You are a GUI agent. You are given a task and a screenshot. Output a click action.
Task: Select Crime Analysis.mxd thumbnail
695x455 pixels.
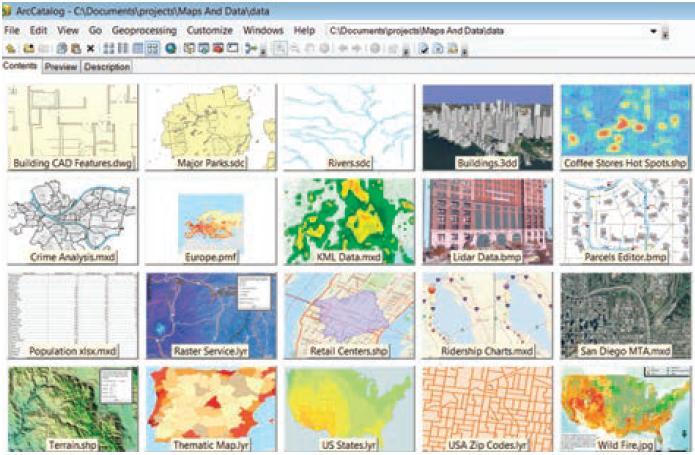pos(73,222)
